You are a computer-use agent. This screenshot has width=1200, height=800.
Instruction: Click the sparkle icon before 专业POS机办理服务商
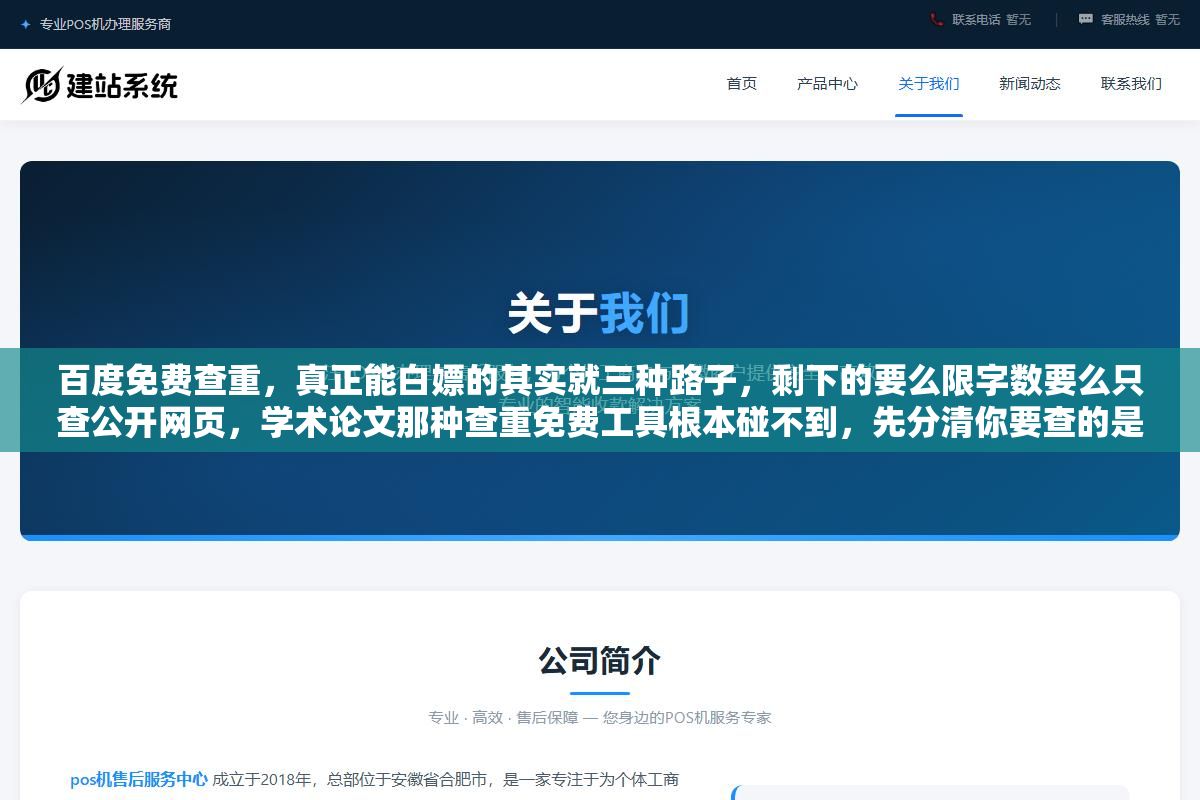(25, 24)
